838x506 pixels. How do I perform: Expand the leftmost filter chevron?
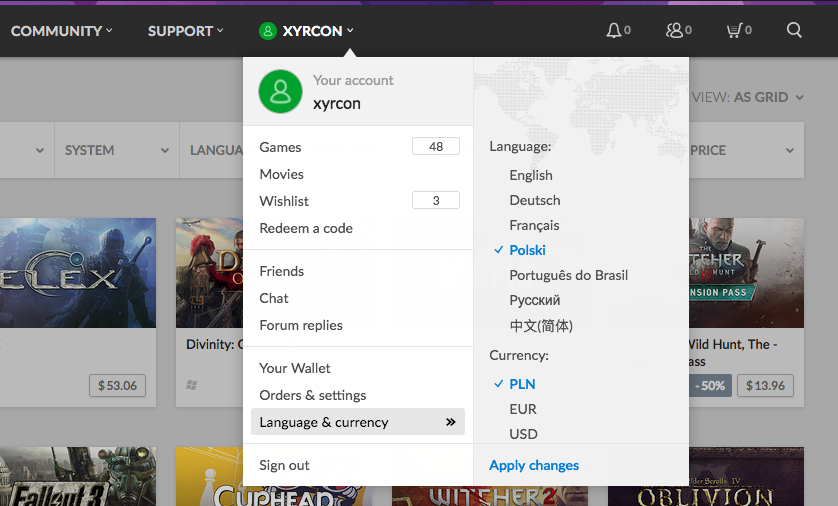coord(40,151)
